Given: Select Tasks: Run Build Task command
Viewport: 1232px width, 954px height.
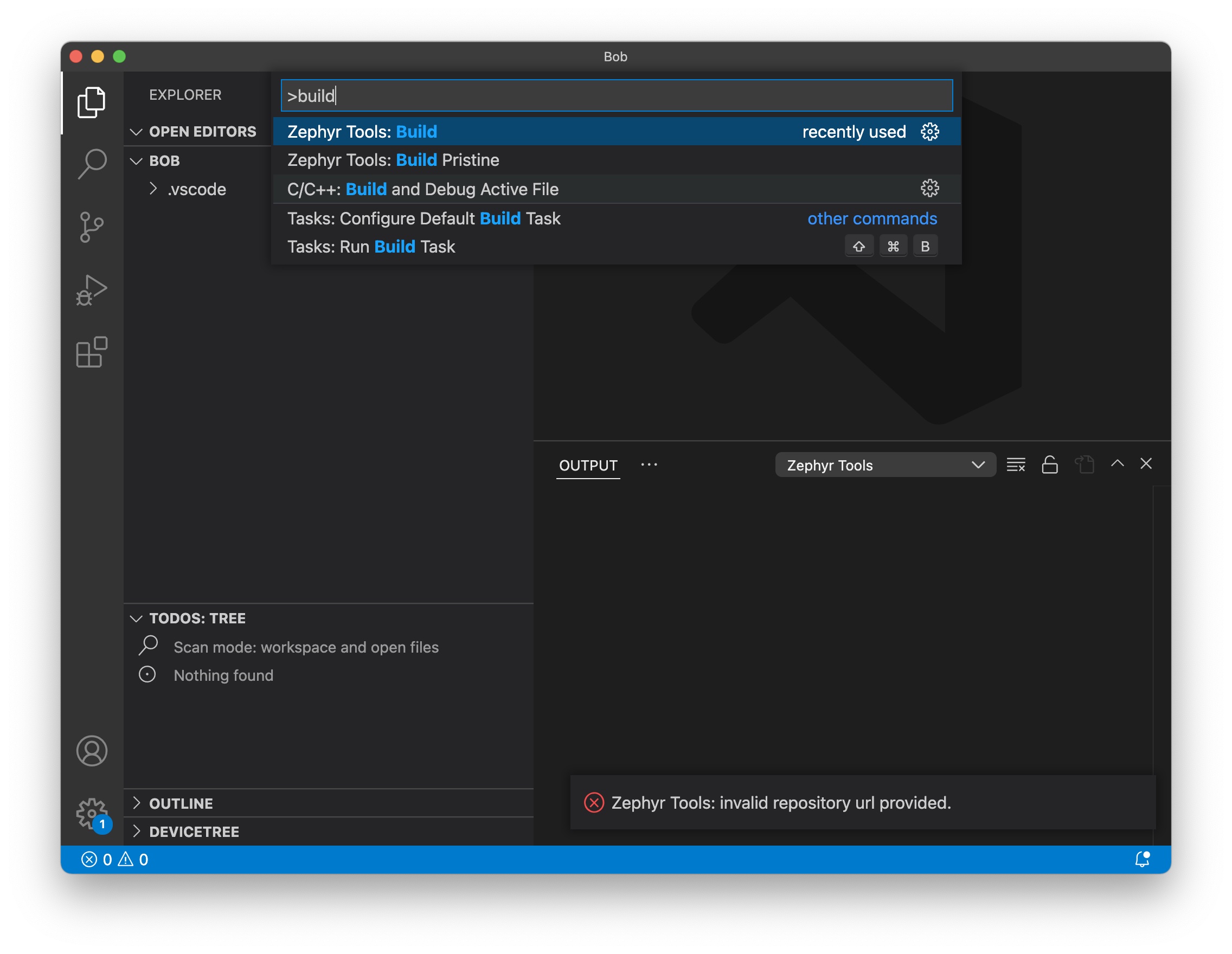Looking at the screenshot, I should pos(370,247).
